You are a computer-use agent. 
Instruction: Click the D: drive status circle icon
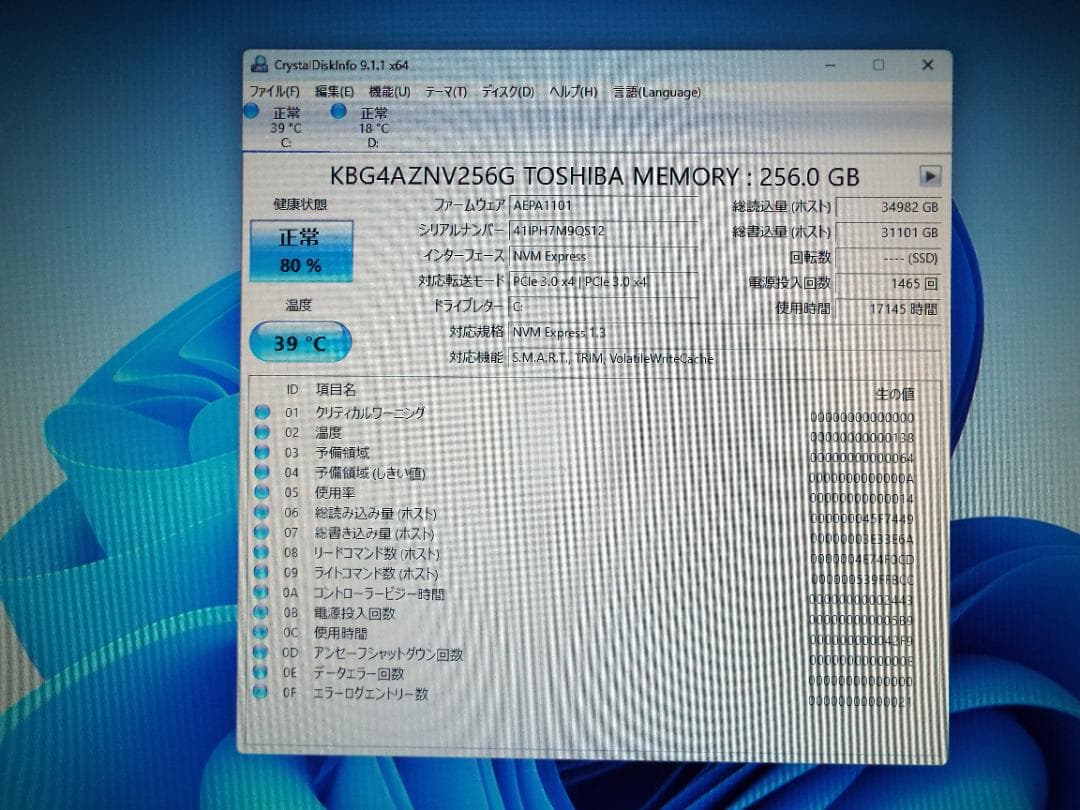[x=339, y=111]
